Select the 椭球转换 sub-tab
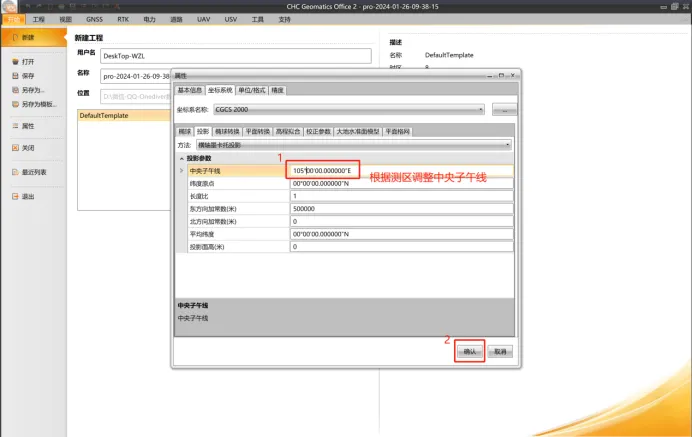The image size is (692, 437). pyautogui.click(x=227, y=132)
